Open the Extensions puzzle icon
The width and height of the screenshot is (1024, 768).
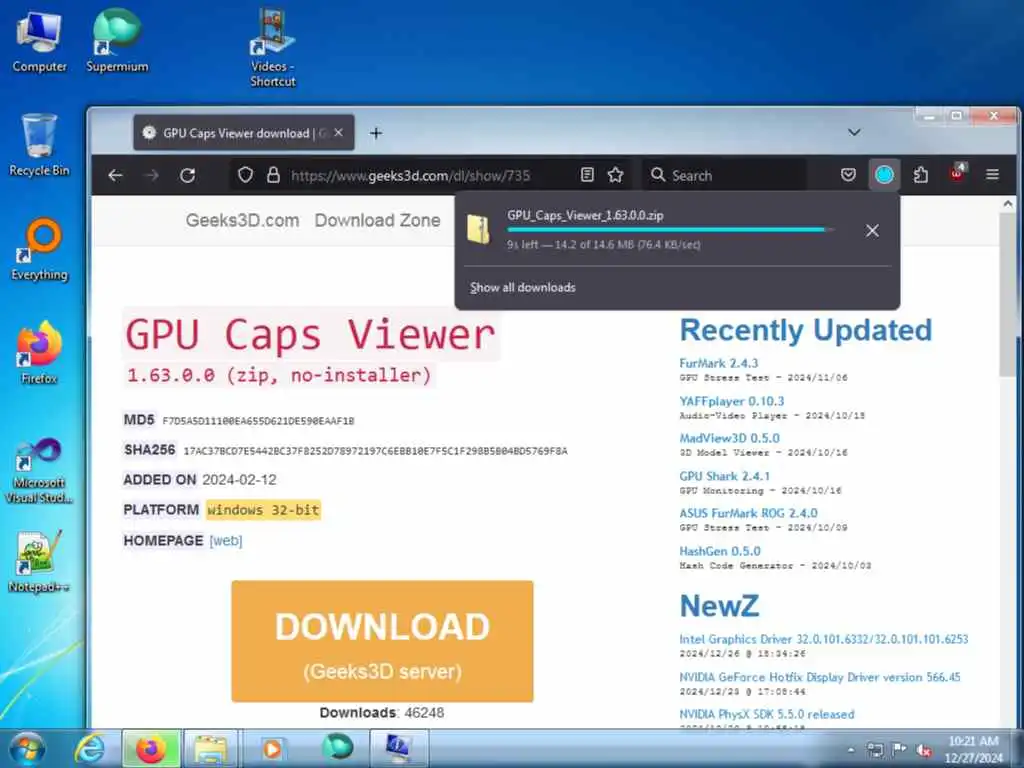(920, 175)
